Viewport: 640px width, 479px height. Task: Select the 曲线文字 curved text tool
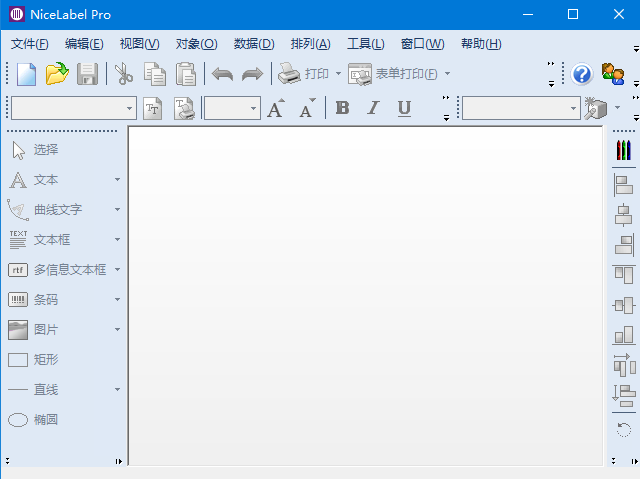(57, 209)
